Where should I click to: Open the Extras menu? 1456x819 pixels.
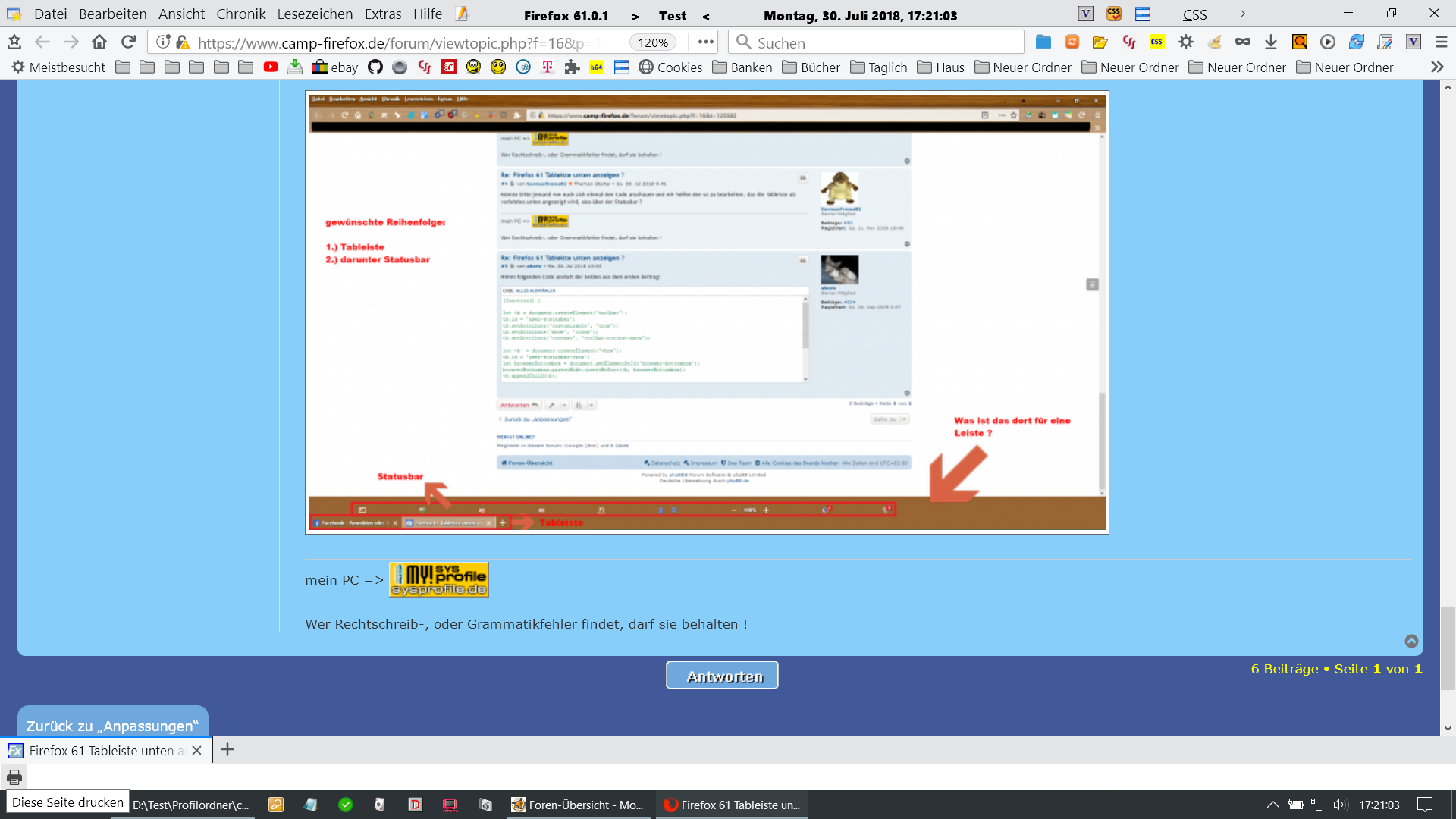383,14
